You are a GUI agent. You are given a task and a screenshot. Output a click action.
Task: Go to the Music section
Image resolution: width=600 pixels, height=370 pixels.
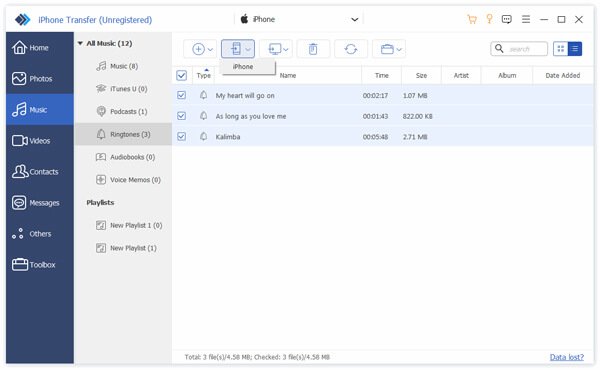(39, 110)
